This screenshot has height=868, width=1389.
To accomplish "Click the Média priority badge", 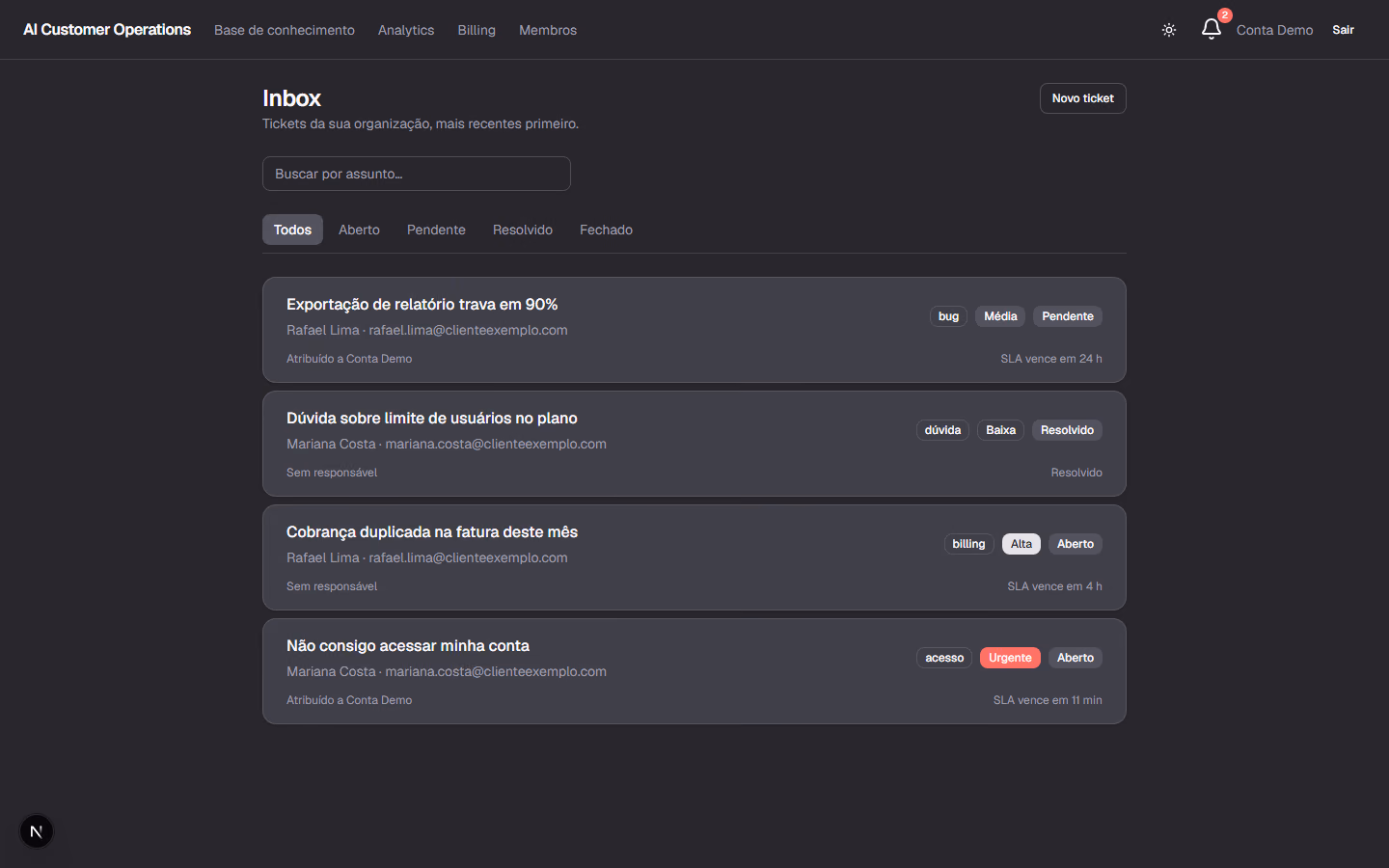I will click(x=1000, y=316).
